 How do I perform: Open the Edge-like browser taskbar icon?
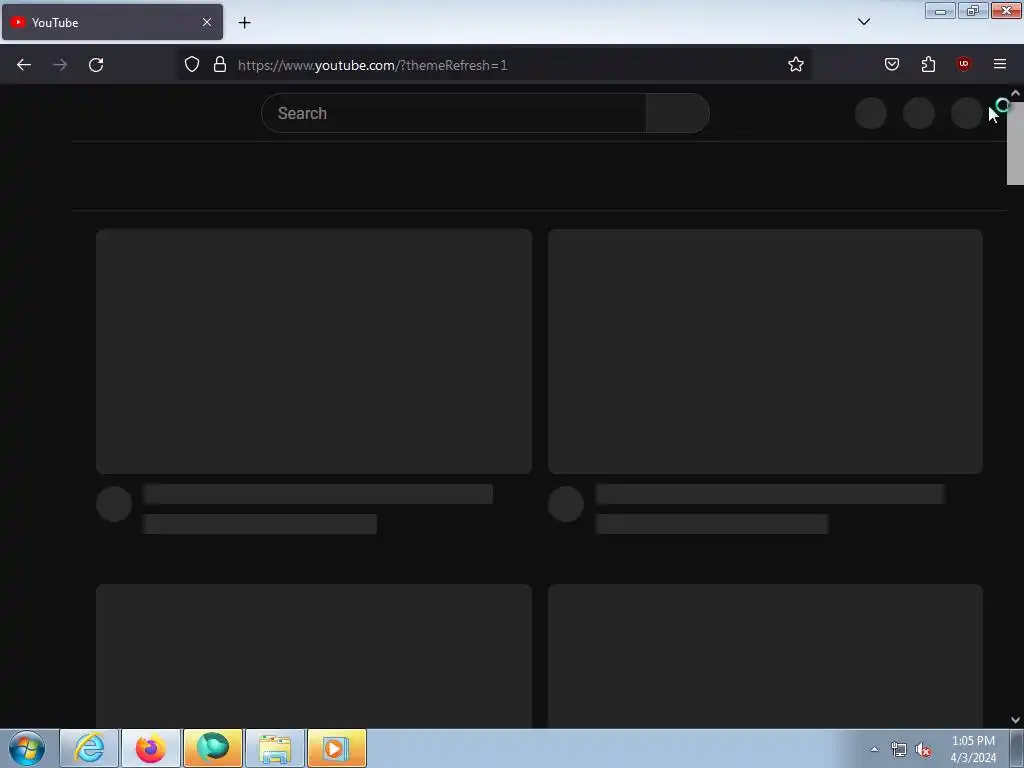click(213, 748)
